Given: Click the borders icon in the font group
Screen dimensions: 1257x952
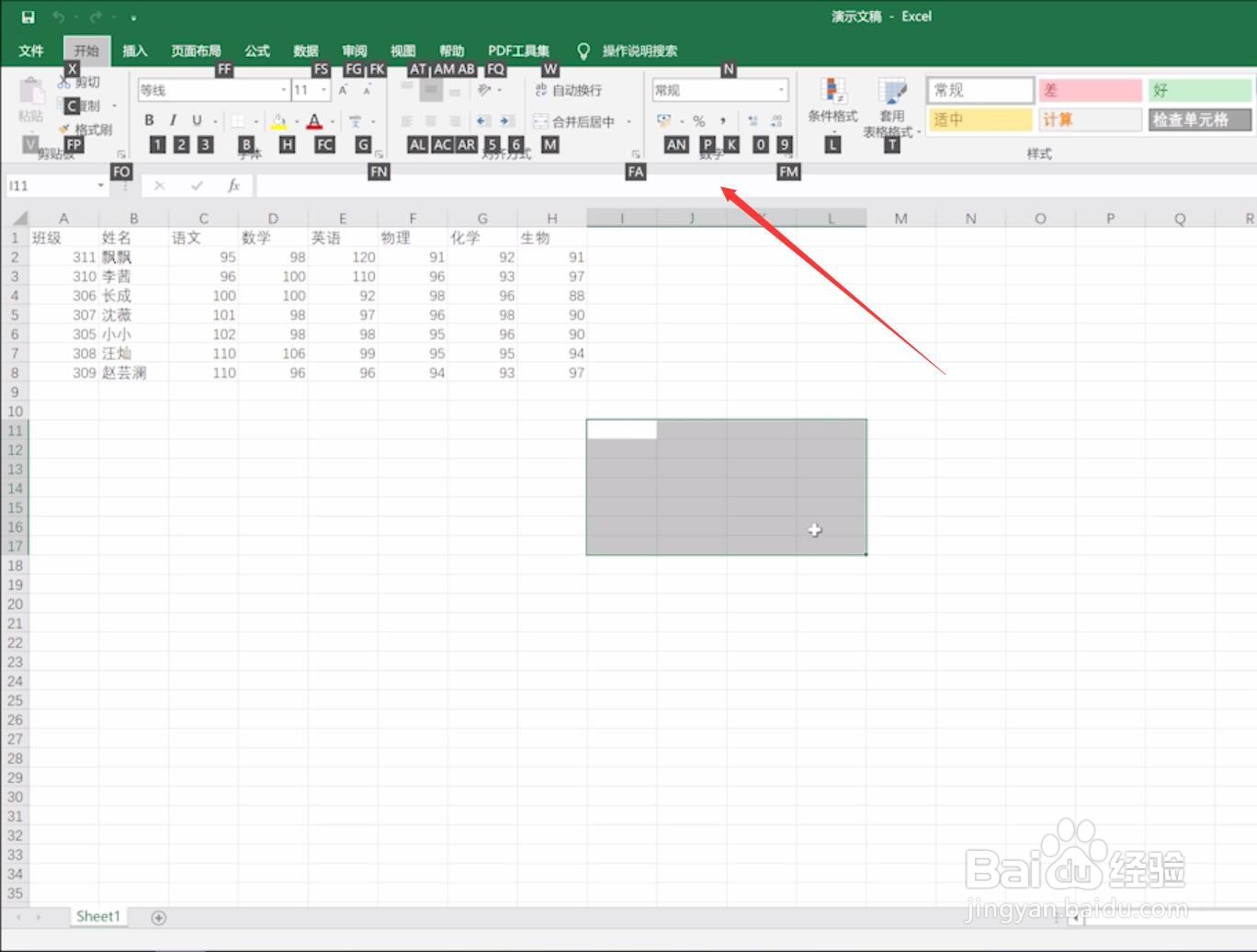Looking at the screenshot, I should pos(238,120).
